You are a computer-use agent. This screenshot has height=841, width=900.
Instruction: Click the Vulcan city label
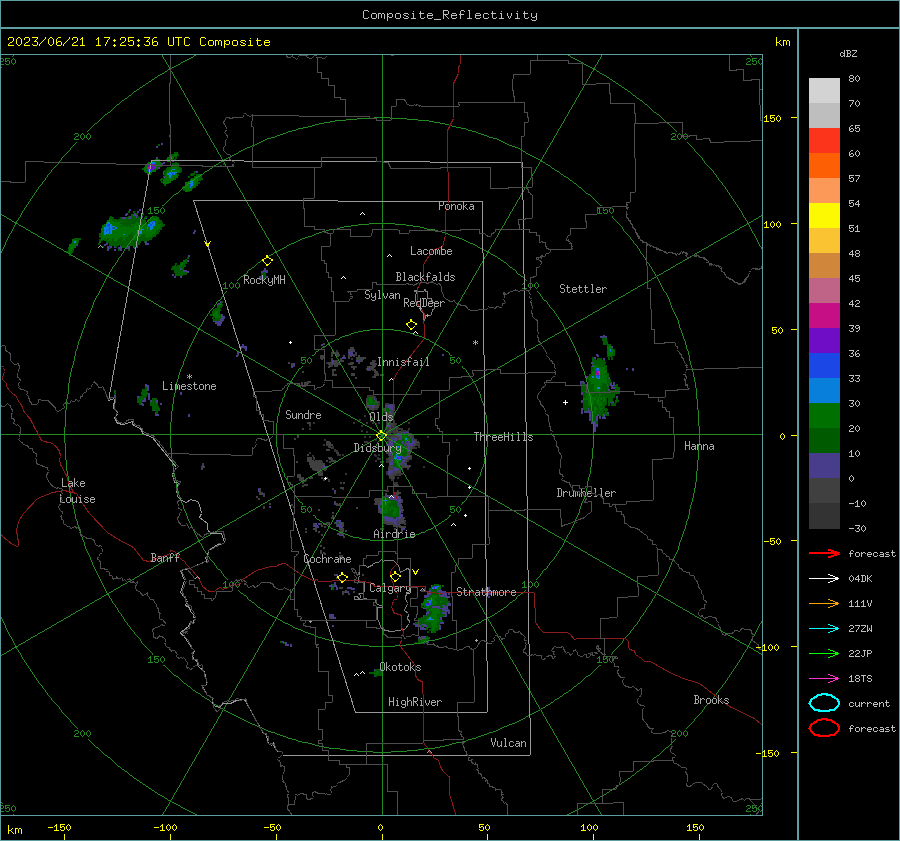(508, 743)
